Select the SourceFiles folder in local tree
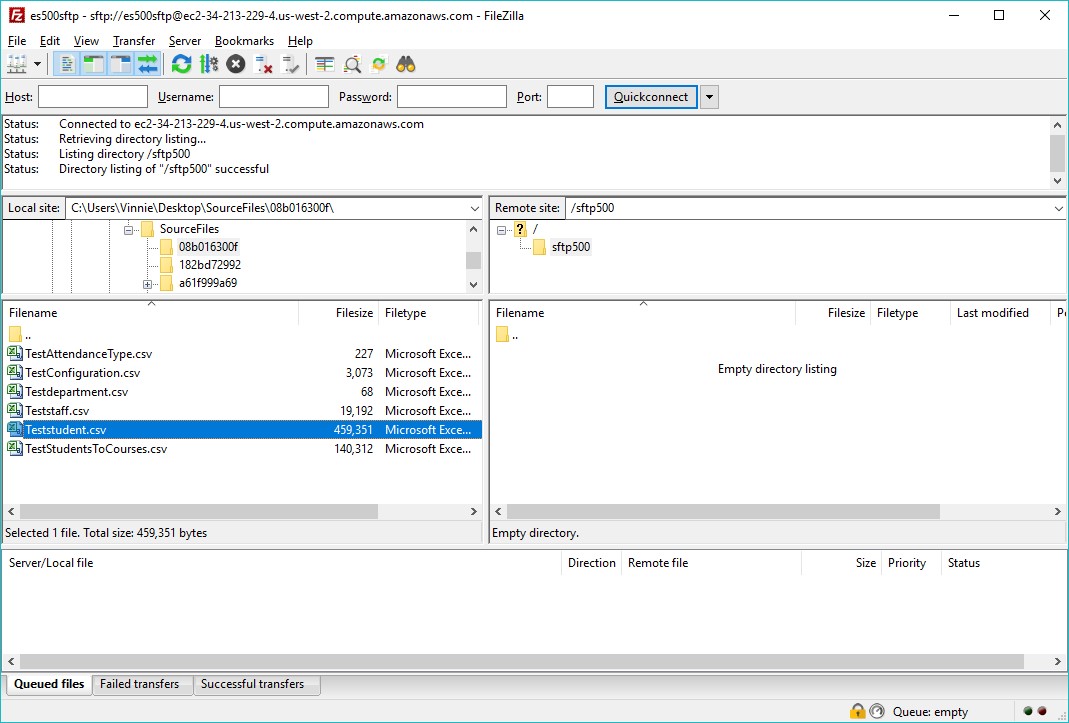The width and height of the screenshot is (1069, 723). pyautogui.click(x=189, y=228)
